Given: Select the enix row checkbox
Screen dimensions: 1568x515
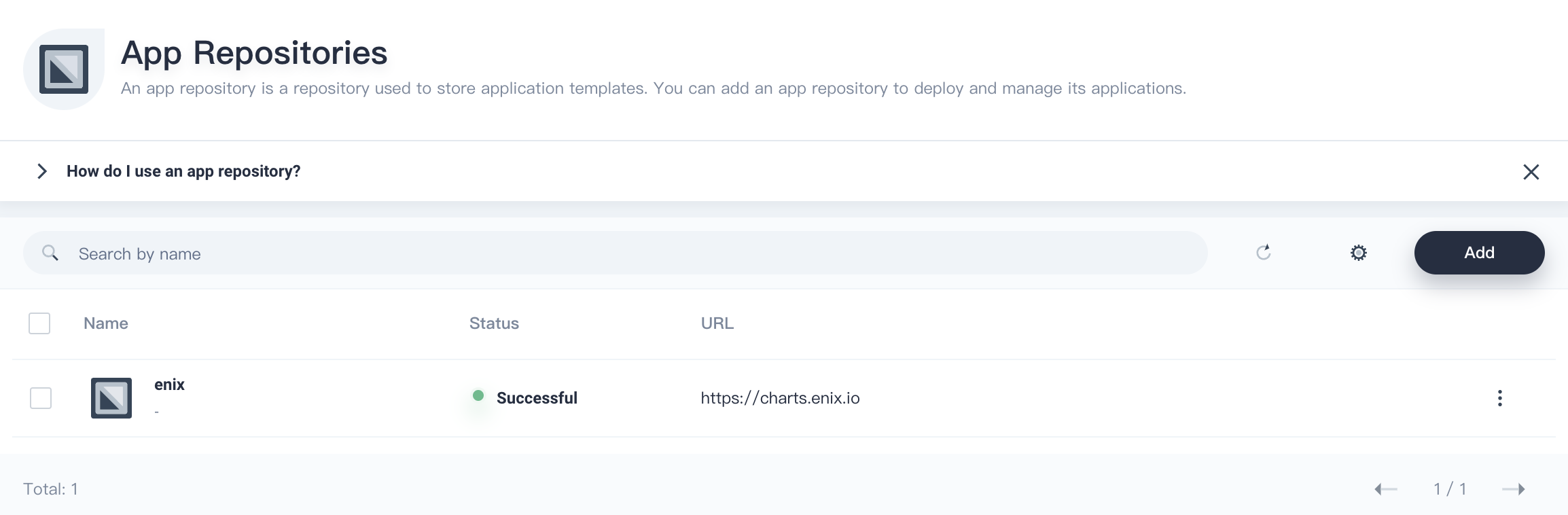Looking at the screenshot, I should point(41,398).
